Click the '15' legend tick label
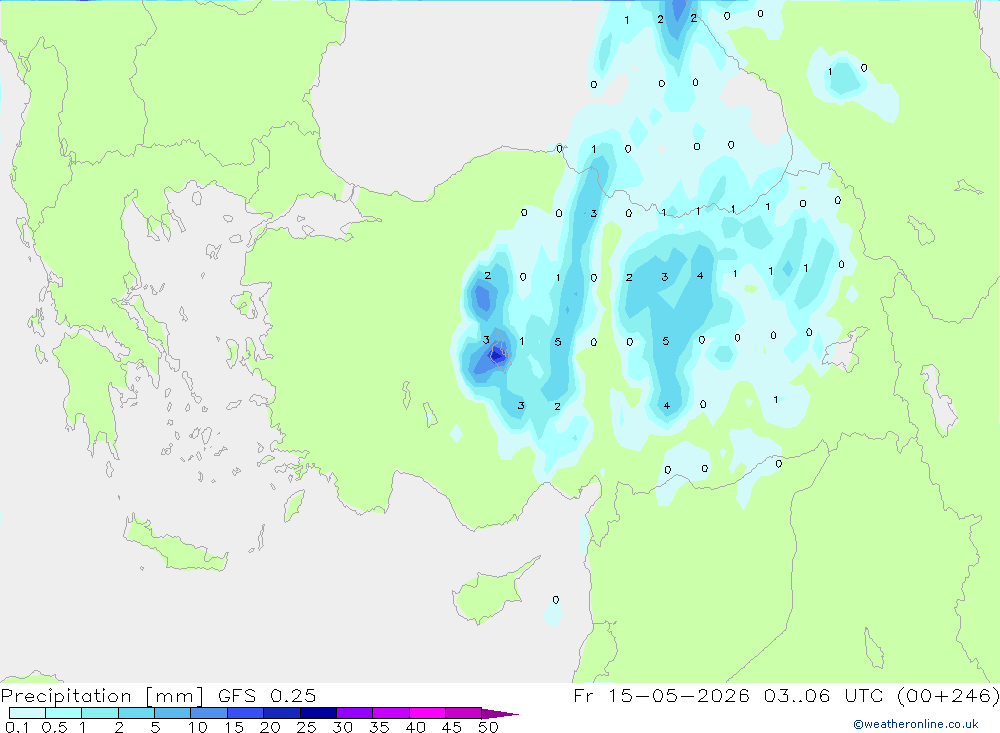This screenshot has height=733, width=1000. tap(234, 727)
